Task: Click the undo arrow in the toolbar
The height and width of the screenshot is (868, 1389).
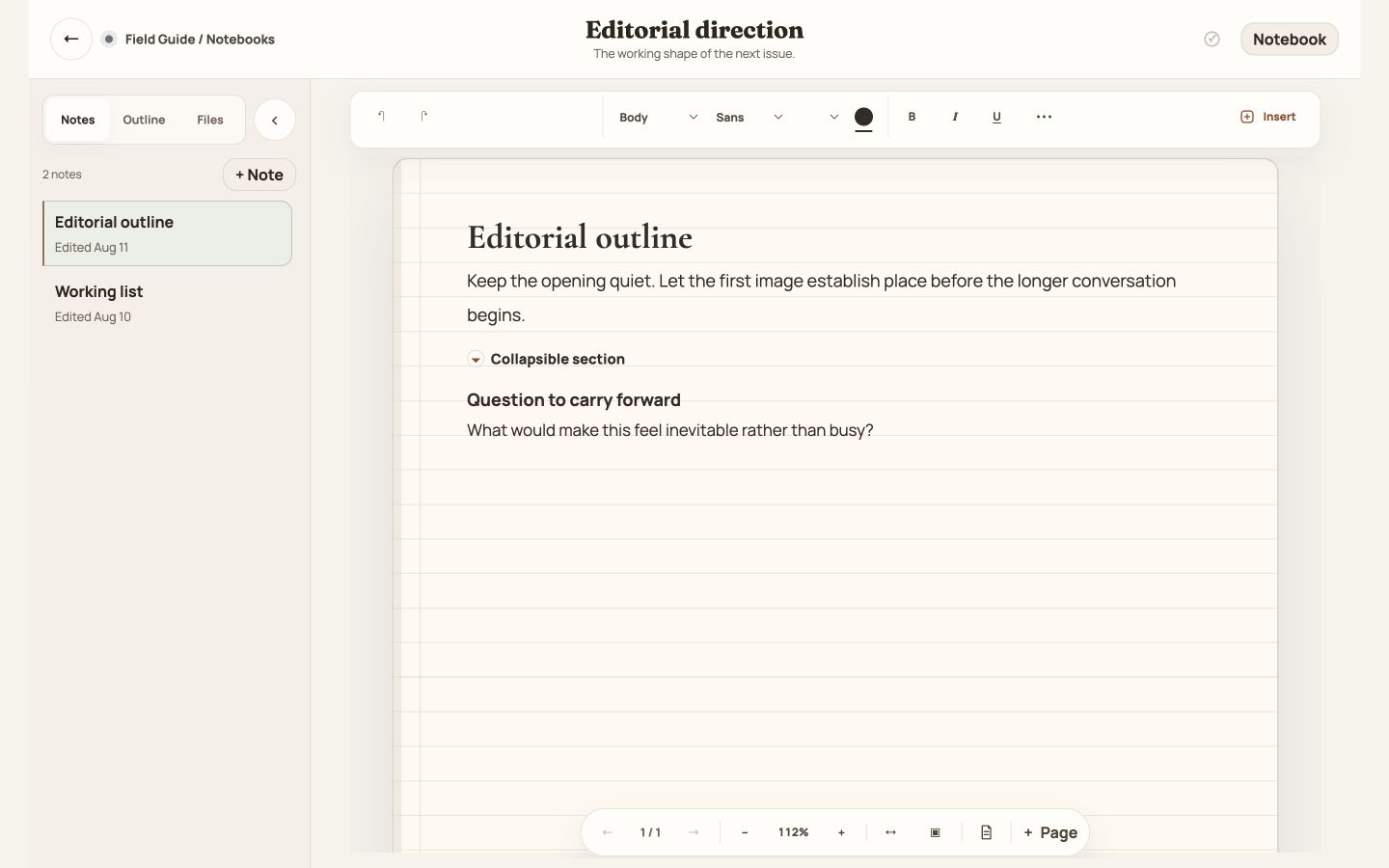Action: pyautogui.click(x=382, y=117)
